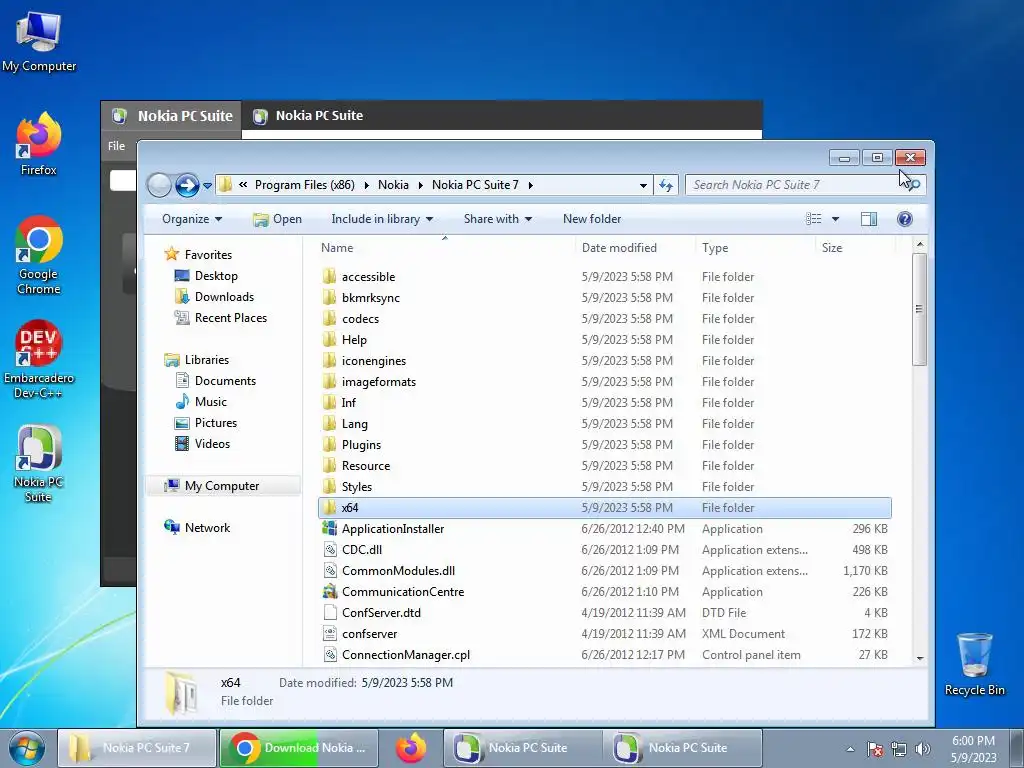
Task: Click the Nokia breadcrumb in address bar
Action: point(393,185)
